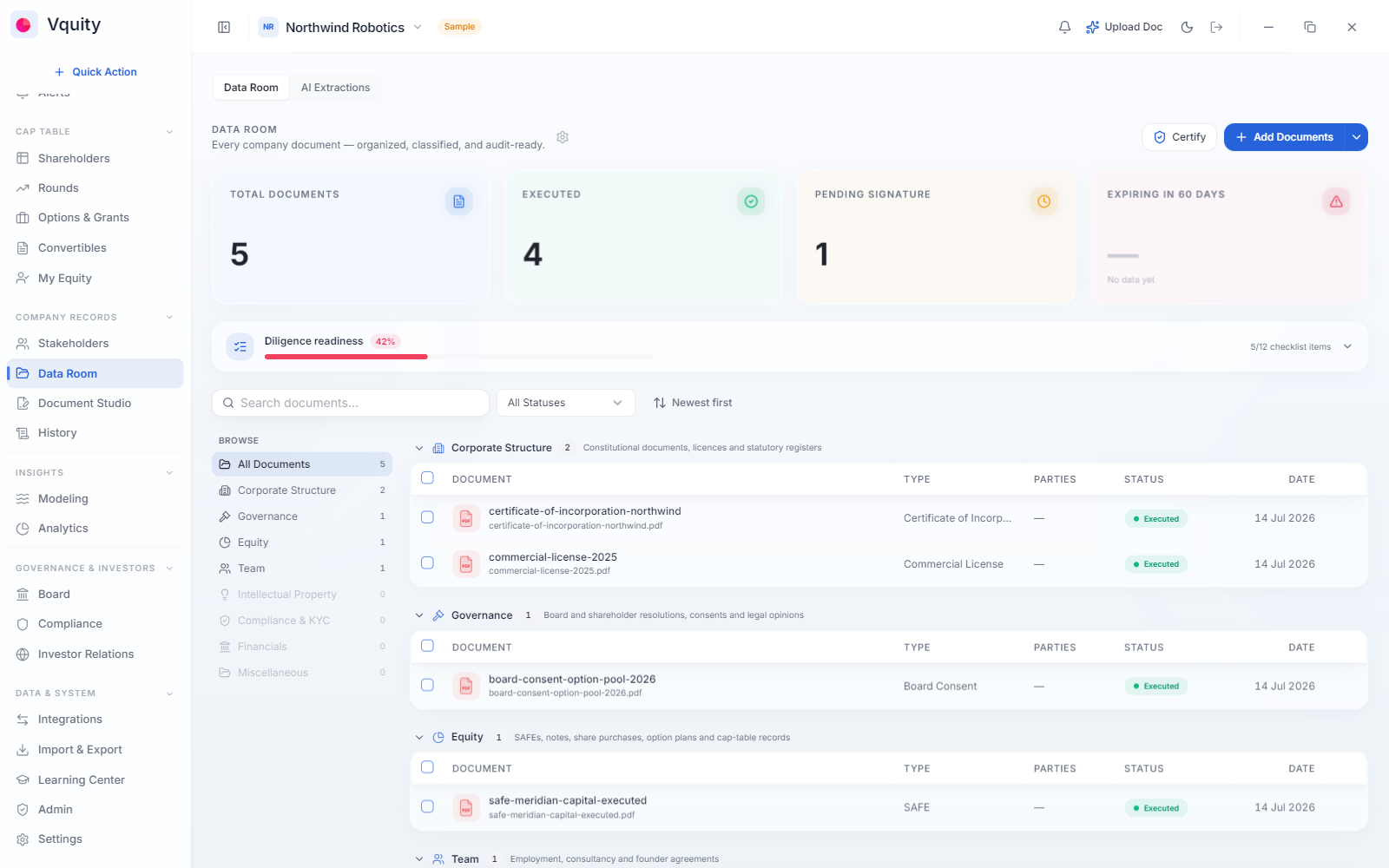Click the Total Documents card icon
This screenshot has width=1389, height=868.
pos(459,201)
